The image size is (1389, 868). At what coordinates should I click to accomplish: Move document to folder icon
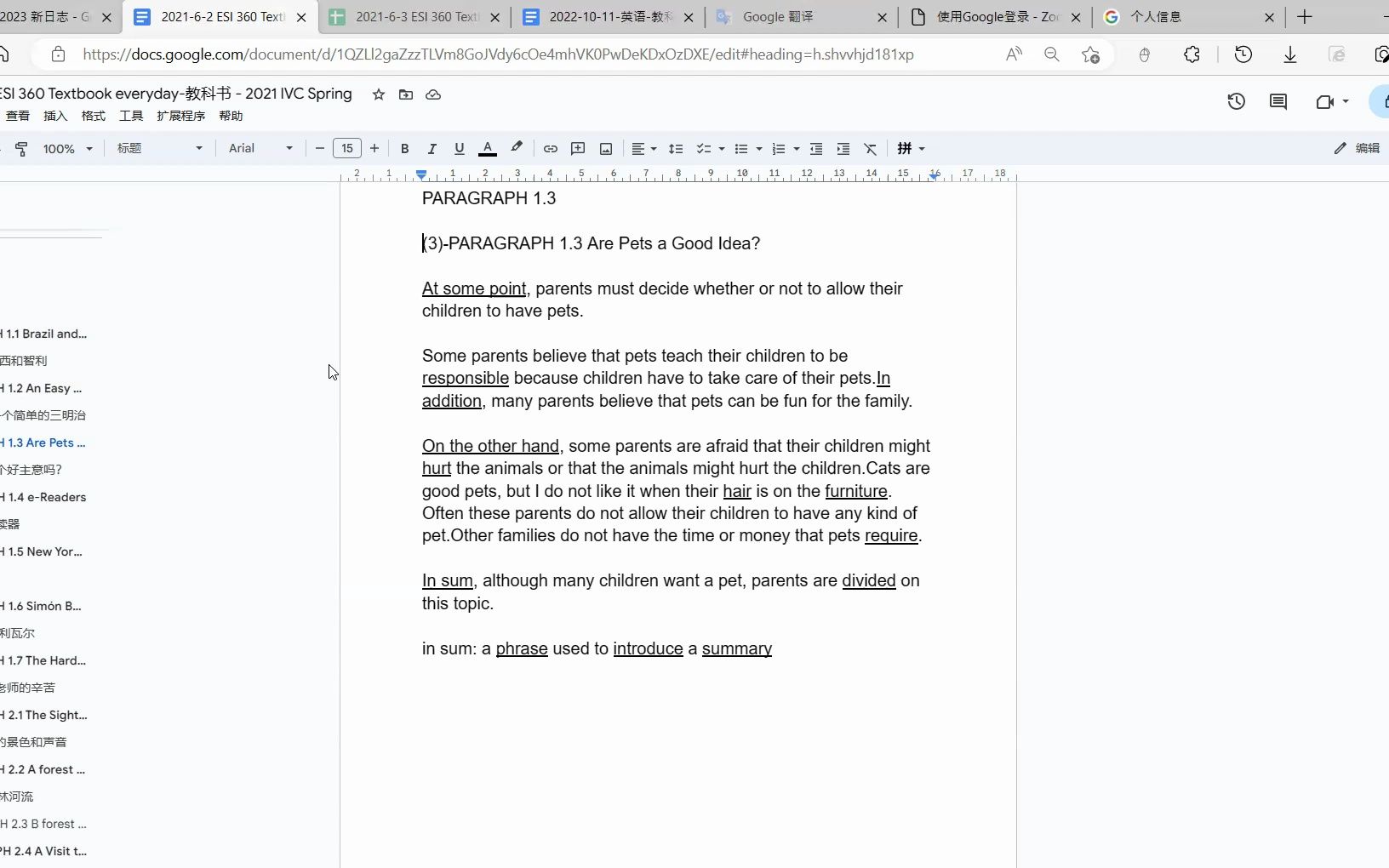coord(406,94)
